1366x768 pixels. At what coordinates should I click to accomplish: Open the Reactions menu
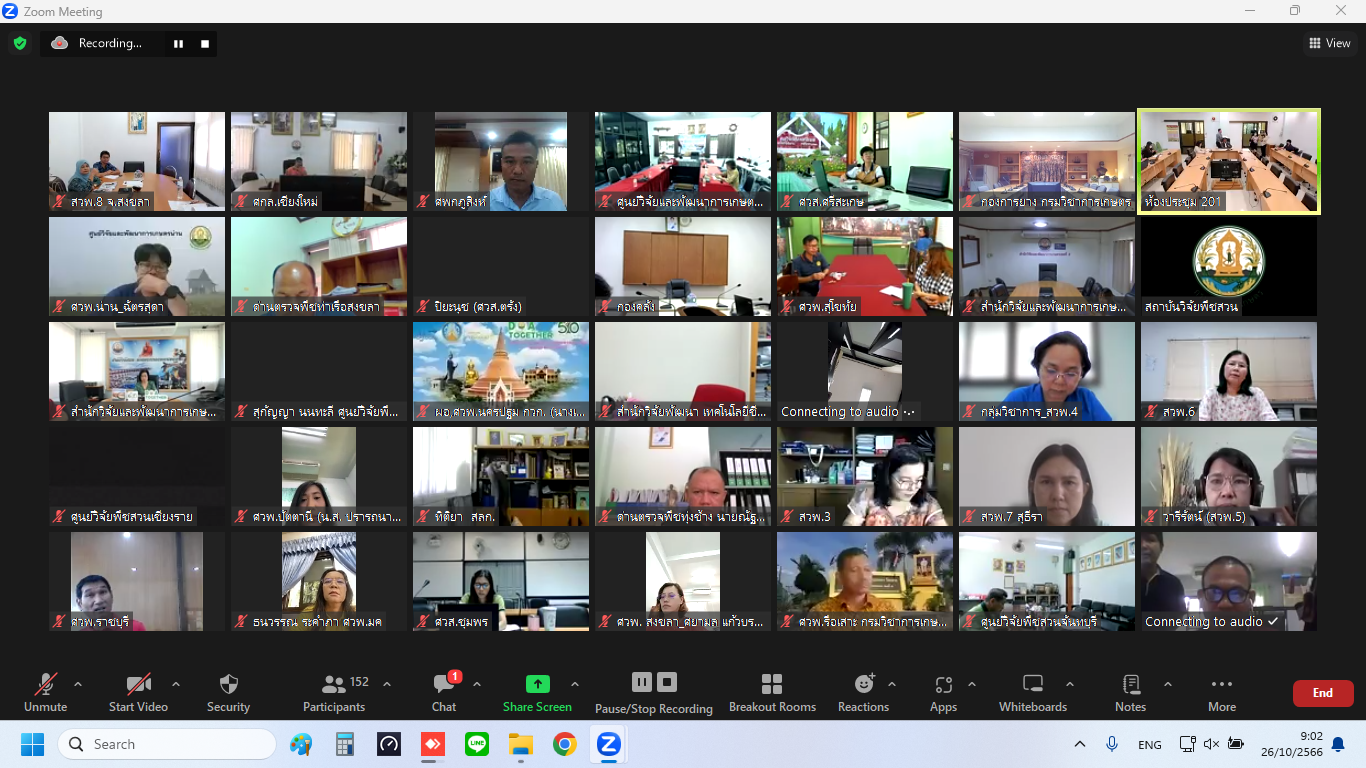pos(864,684)
